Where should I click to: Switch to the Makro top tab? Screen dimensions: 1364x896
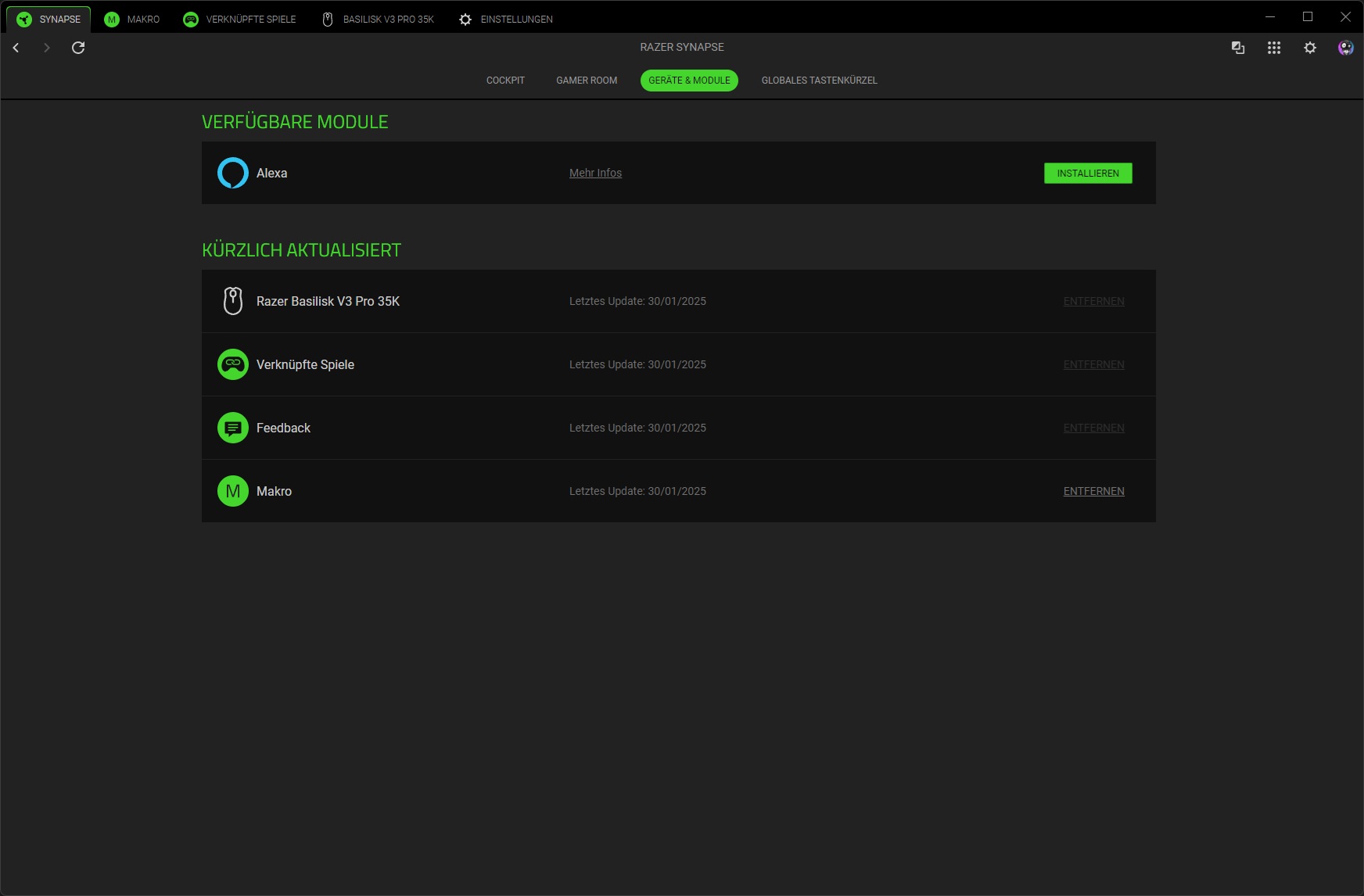coord(132,20)
